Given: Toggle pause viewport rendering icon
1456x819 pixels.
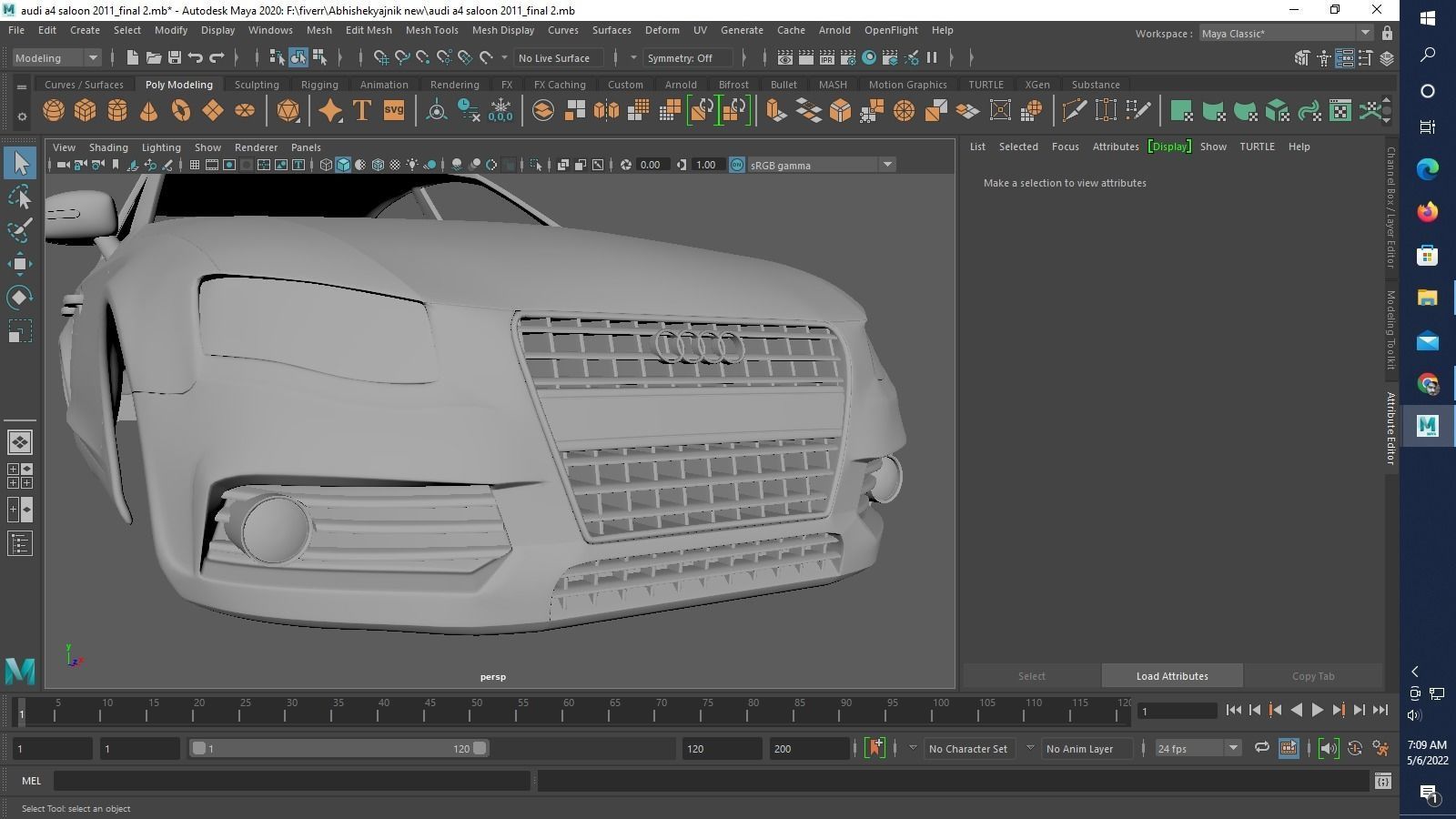Looking at the screenshot, I should (932, 58).
